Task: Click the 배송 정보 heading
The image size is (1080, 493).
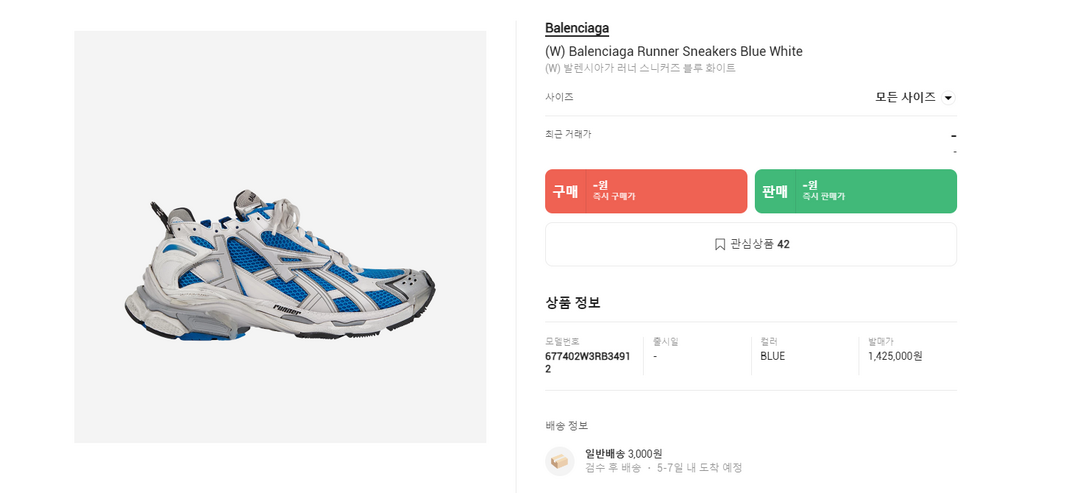Action: (566, 425)
